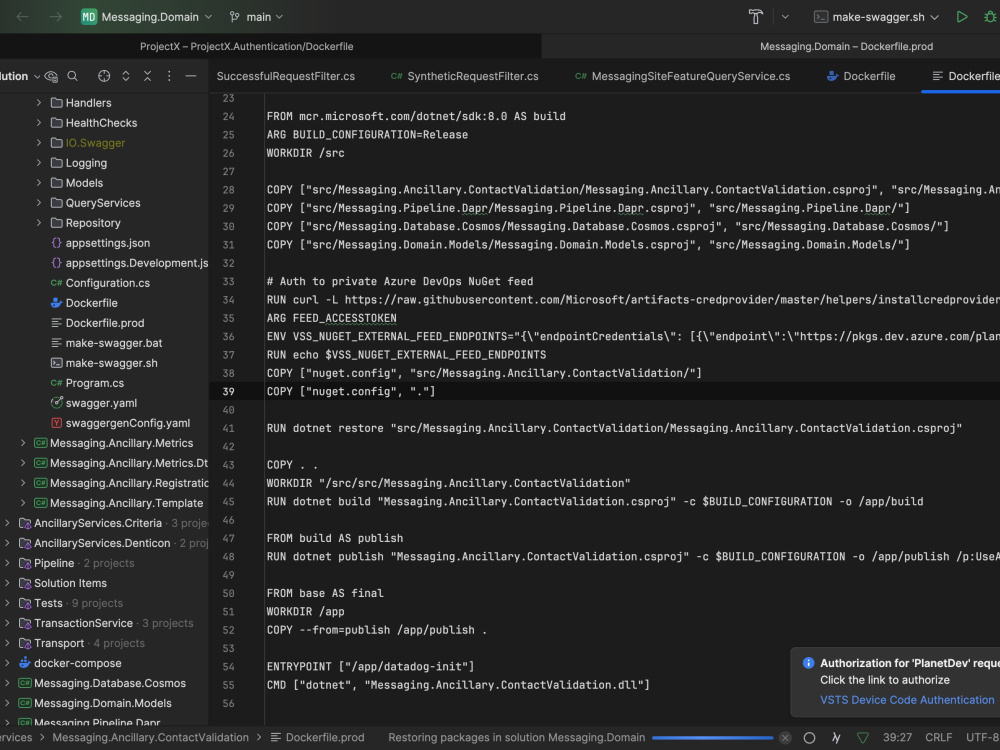This screenshot has width=1000, height=750.
Task: Expand the AncillaryServices.Criteria solution folder
Action: [x=7, y=523]
